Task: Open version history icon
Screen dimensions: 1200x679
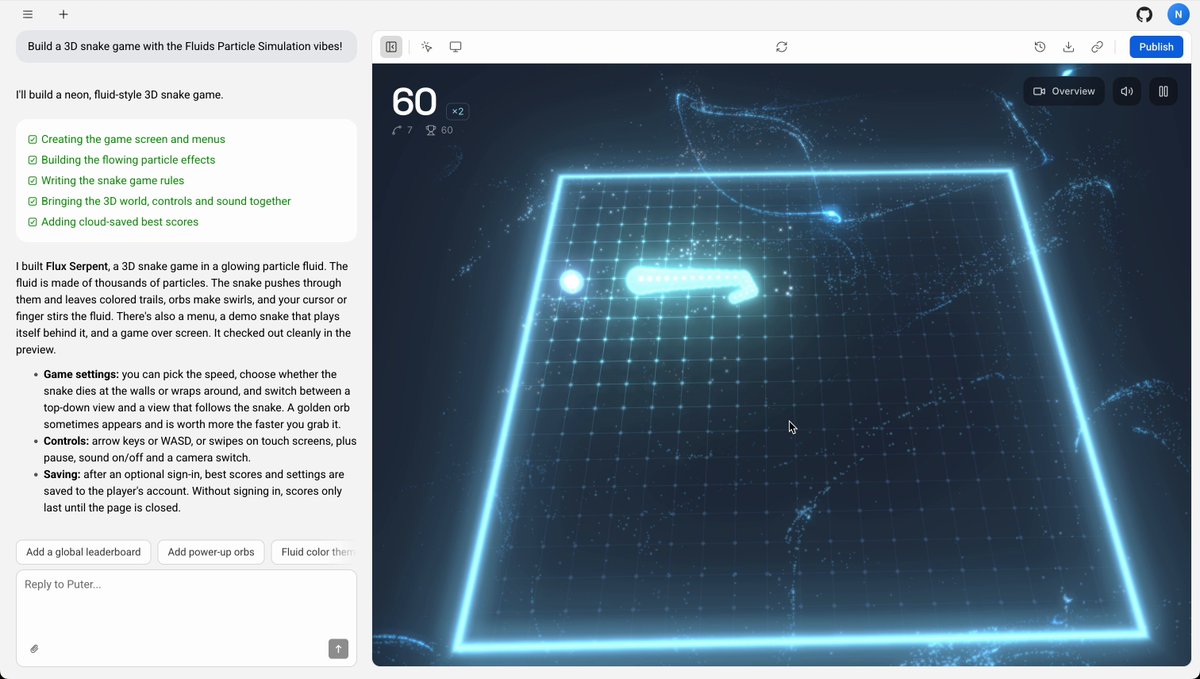Action: click(1040, 47)
